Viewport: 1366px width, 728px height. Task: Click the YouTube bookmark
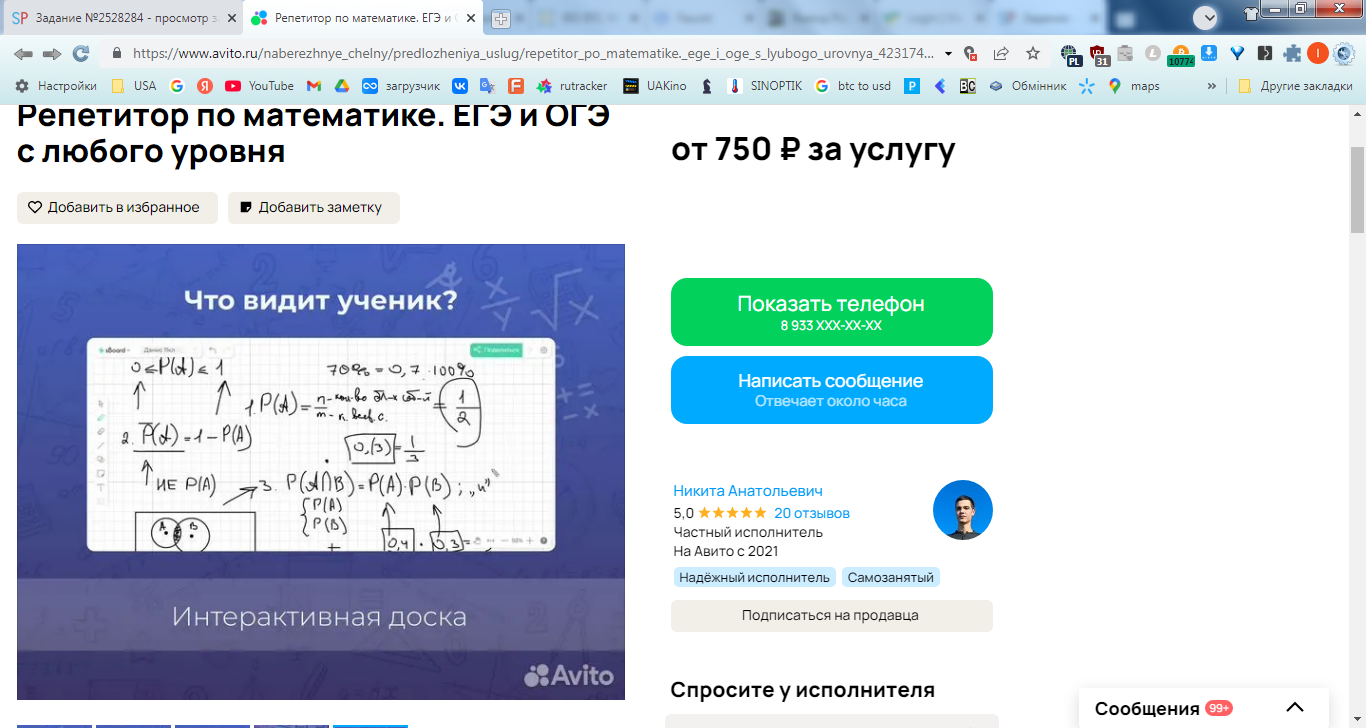259,86
